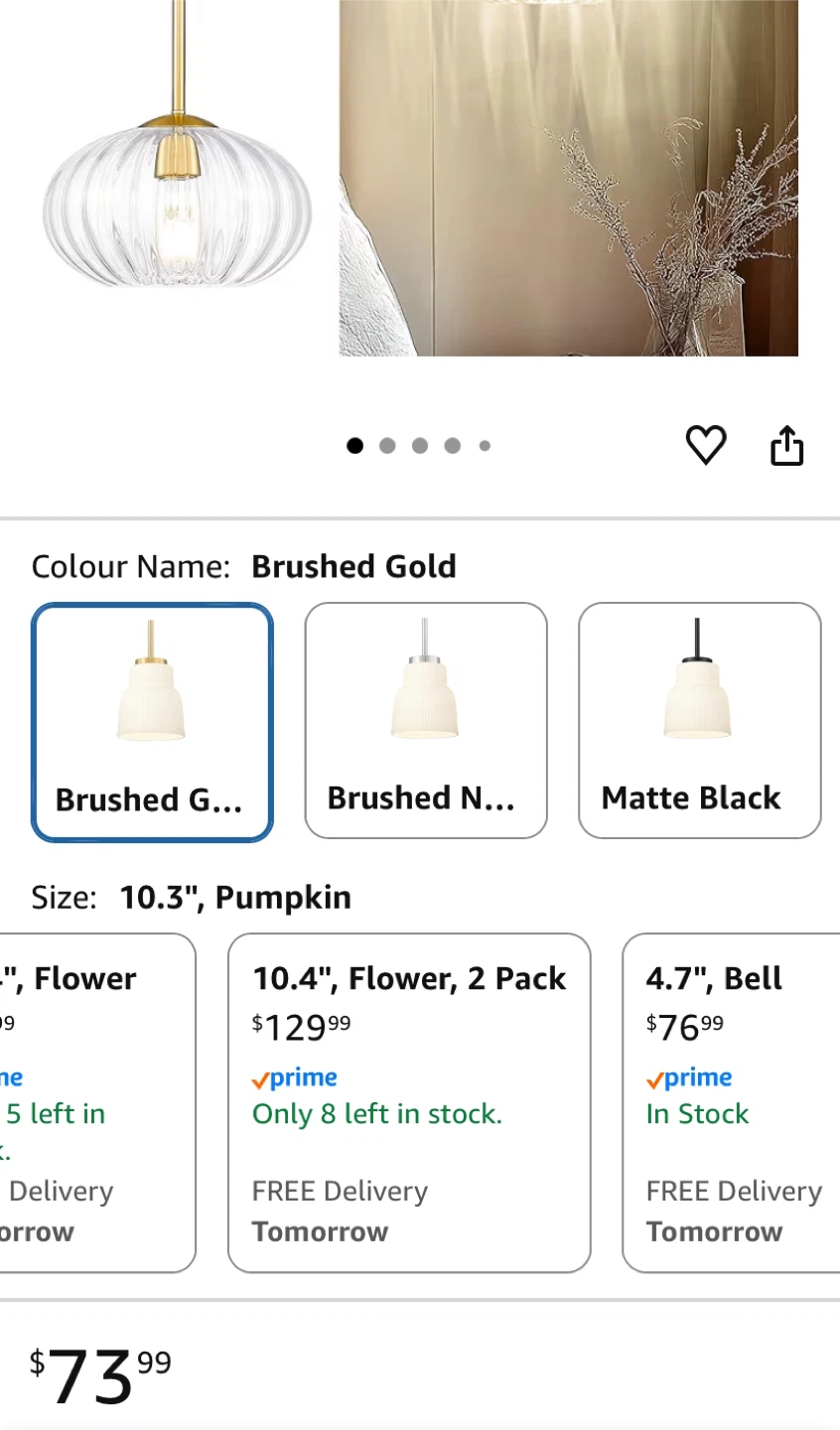Tap the $73.99 price

point(99,1375)
